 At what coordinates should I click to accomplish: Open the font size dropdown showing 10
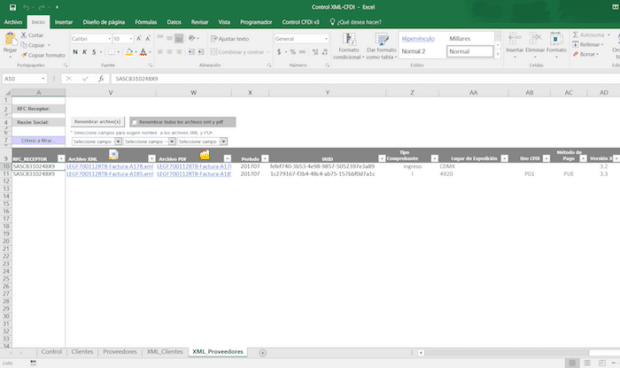pyautogui.click(x=131, y=39)
